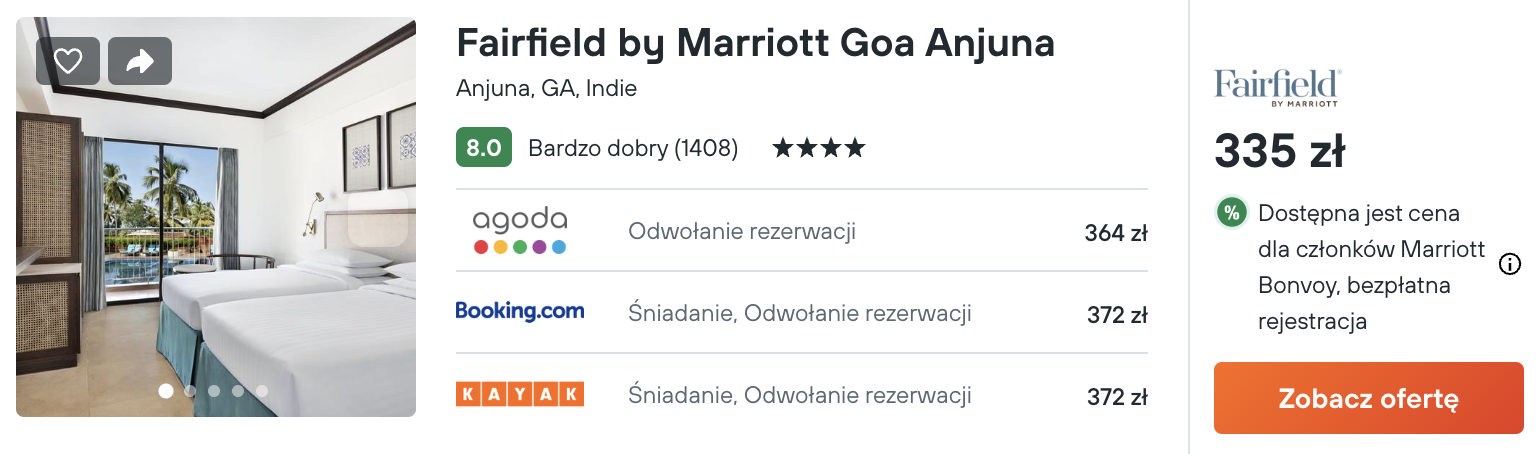Open the Zobacz ofertę offer button
This screenshot has height=454, width=1536.
point(1369,398)
